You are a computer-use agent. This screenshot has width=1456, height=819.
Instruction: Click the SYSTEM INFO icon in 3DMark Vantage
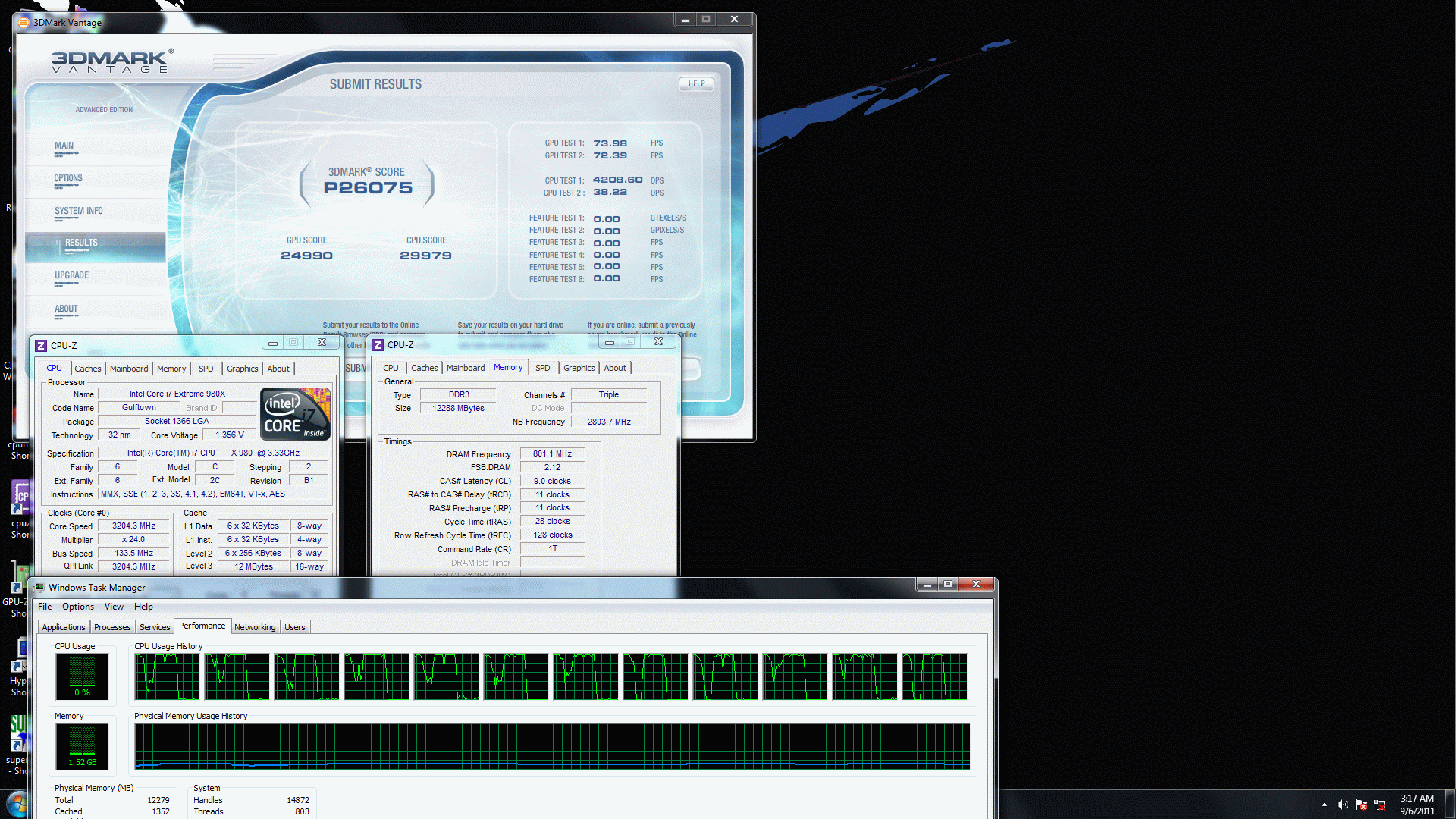click(78, 211)
